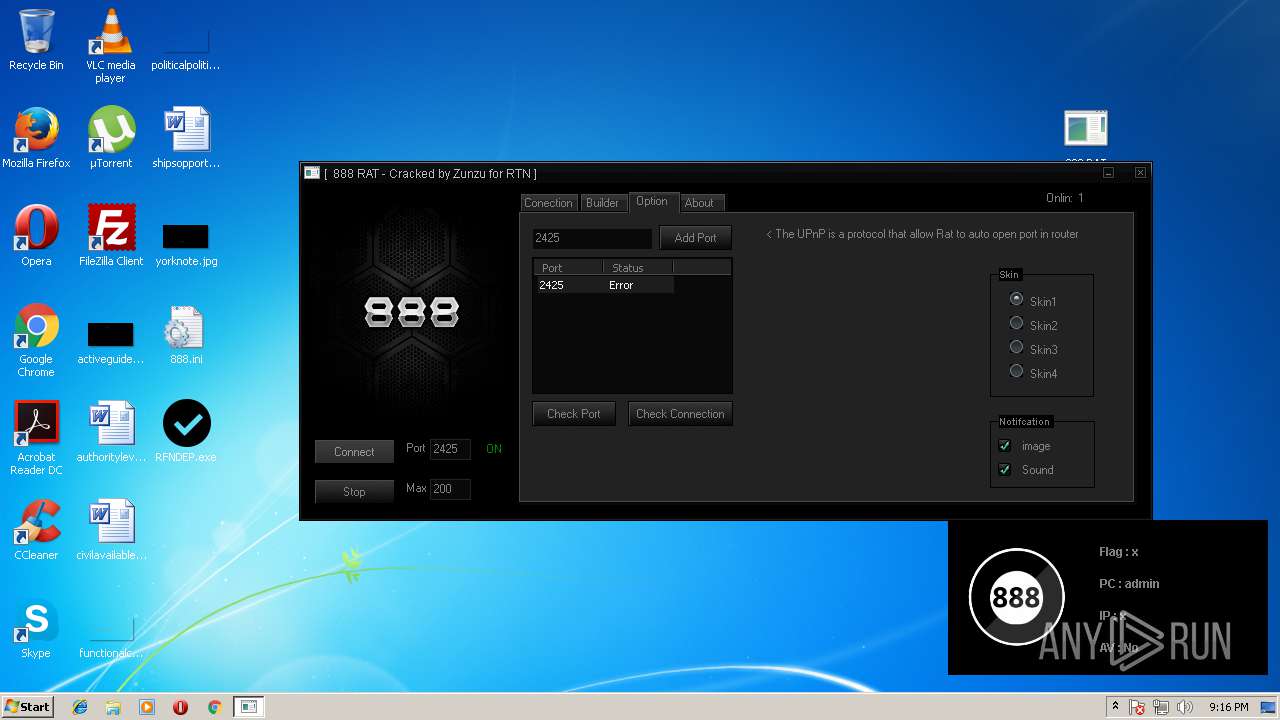This screenshot has height=720, width=1280.
Task: Click the Error status cell
Action: [638, 285]
